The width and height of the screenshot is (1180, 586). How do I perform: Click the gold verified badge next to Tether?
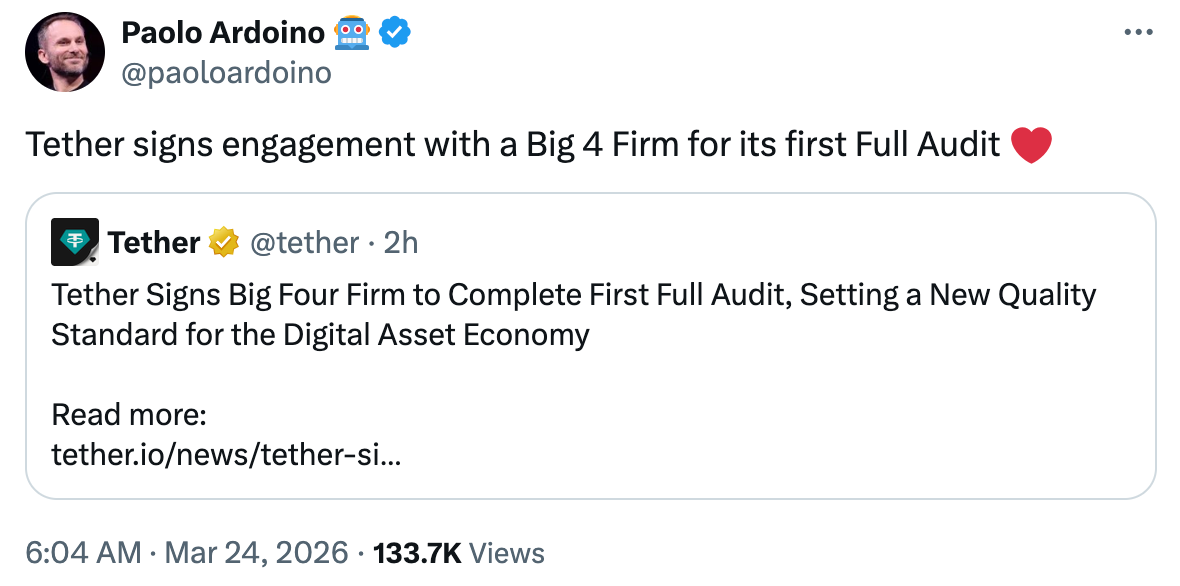point(221,242)
